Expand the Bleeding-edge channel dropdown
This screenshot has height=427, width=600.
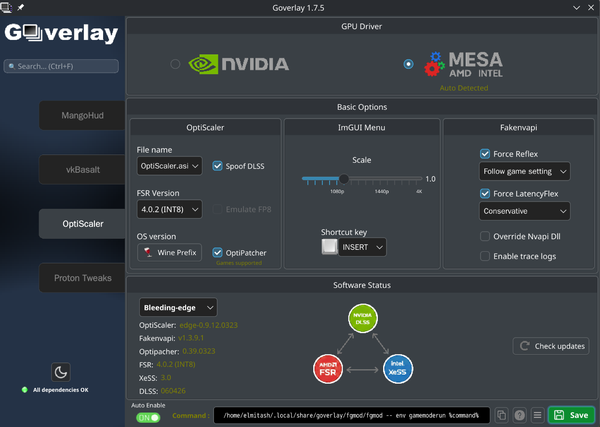click(x=178, y=307)
